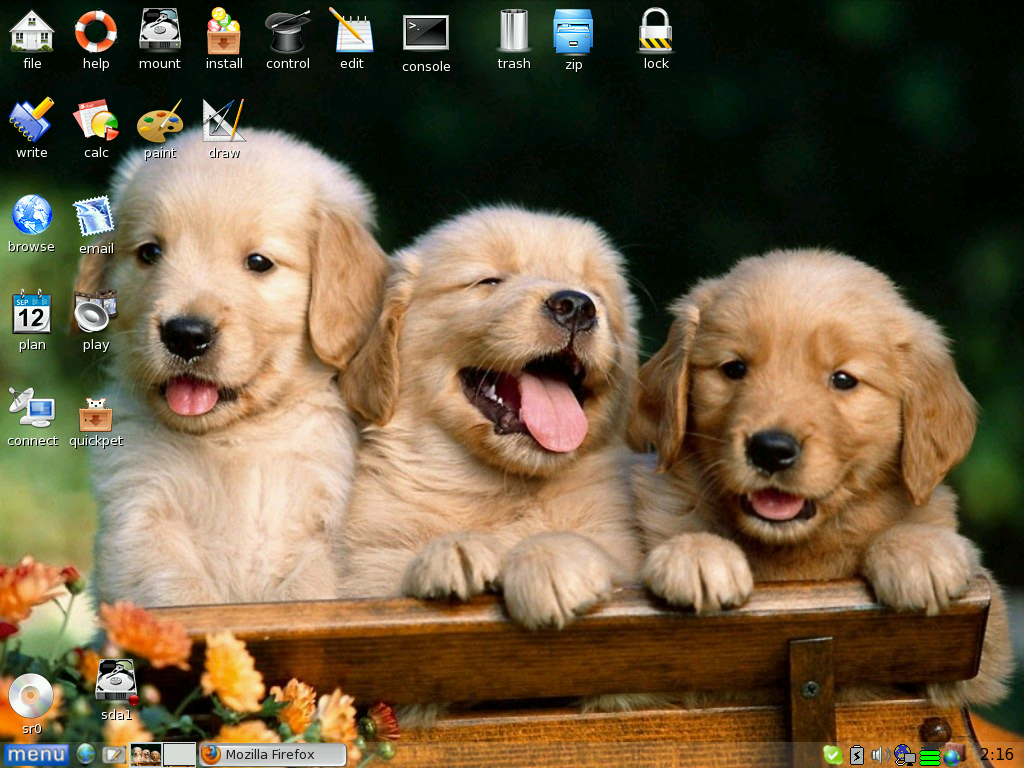Open the console terminal icon
1024x768 pixels.
coord(426,33)
